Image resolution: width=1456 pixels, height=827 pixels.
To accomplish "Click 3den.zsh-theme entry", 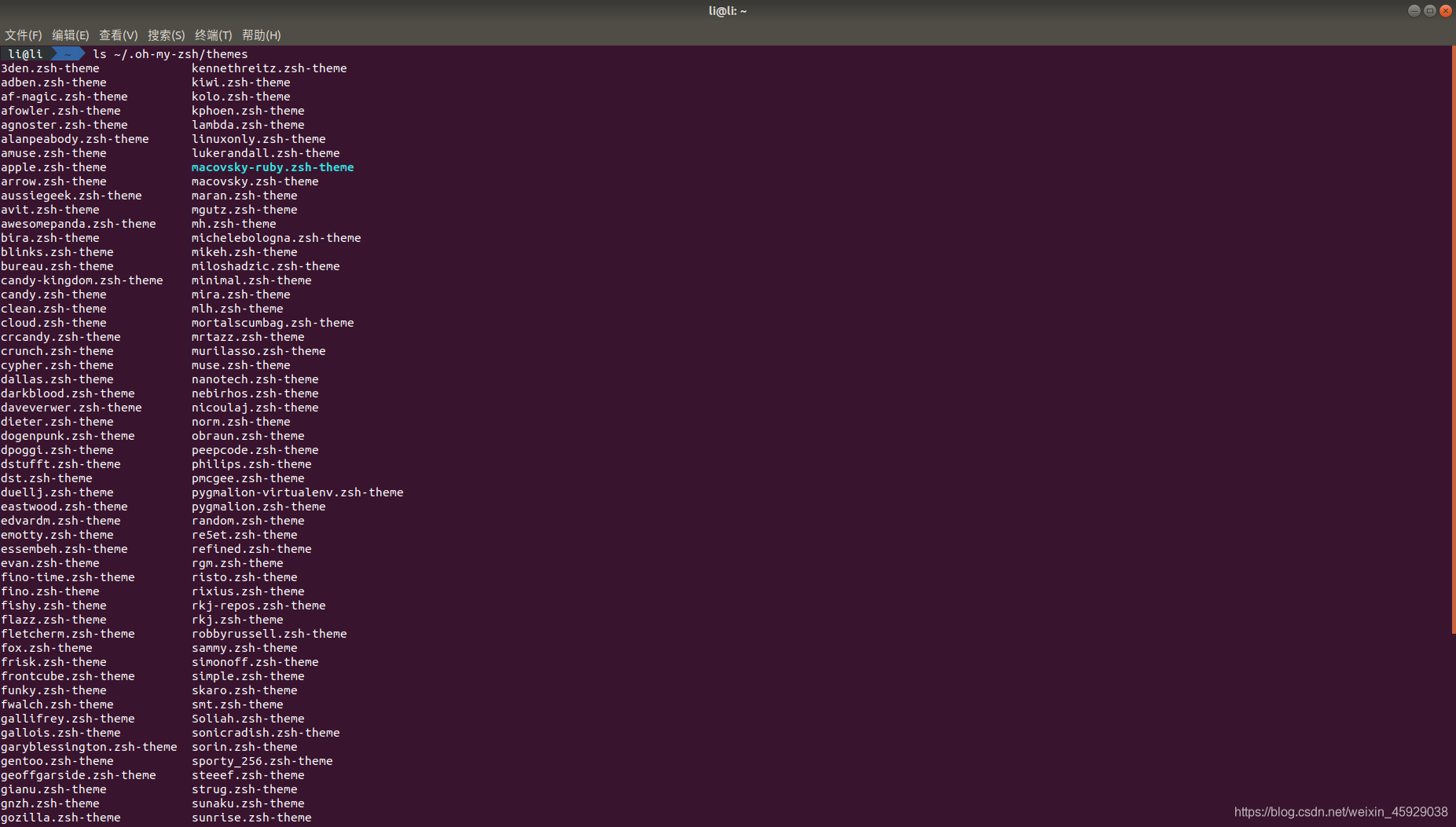I will (50, 68).
